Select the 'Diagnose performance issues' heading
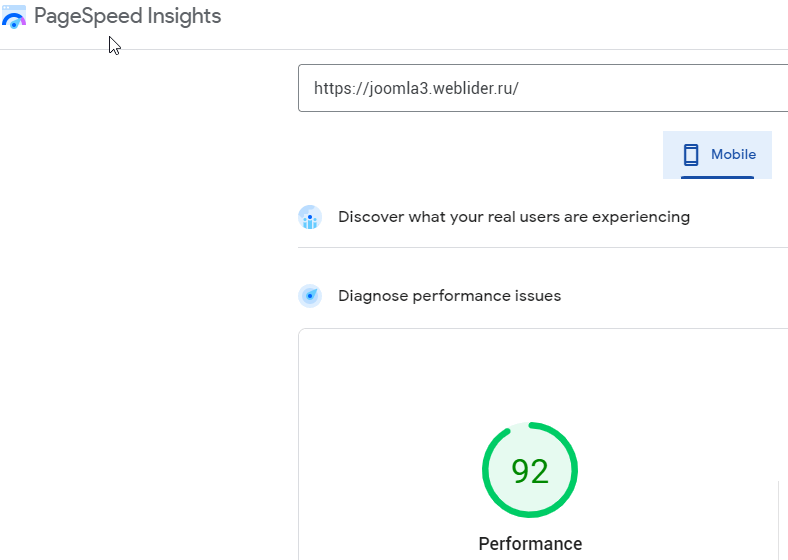 [x=449, y=296]
